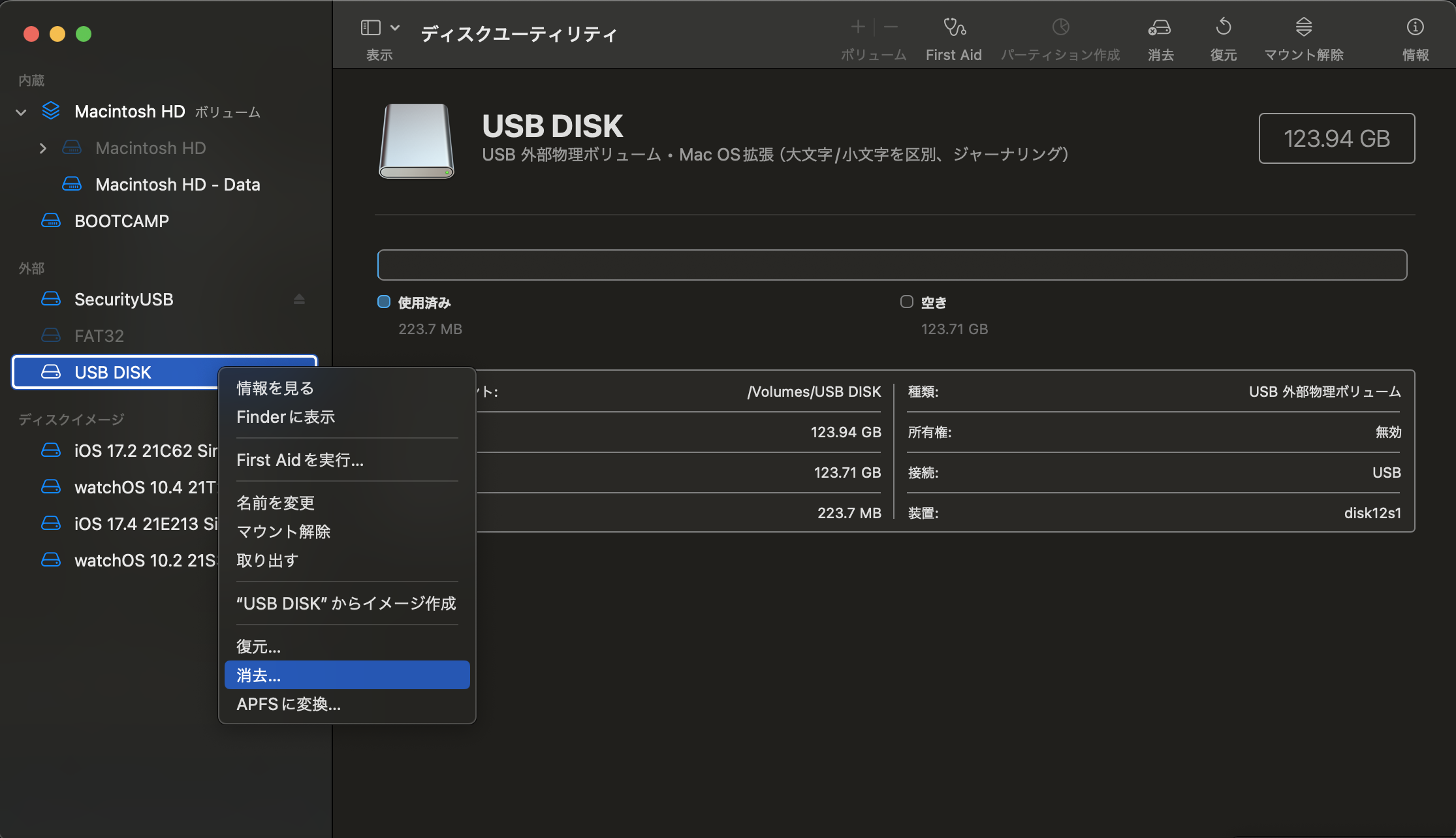Viewport: 1456px width, 838px height.
Task: Click the add volume plus icon
Action: click(x=858, y=27)
